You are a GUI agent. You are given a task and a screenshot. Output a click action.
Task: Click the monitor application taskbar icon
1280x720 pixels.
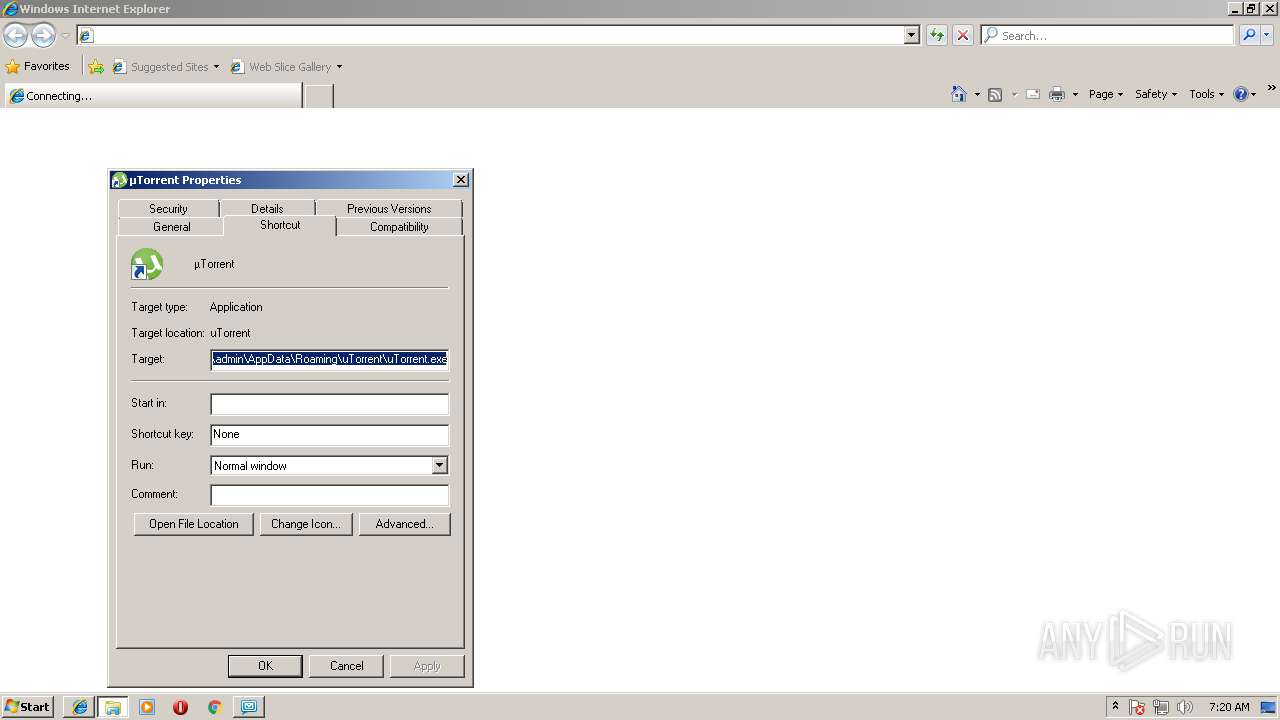(x=248, y=707)
